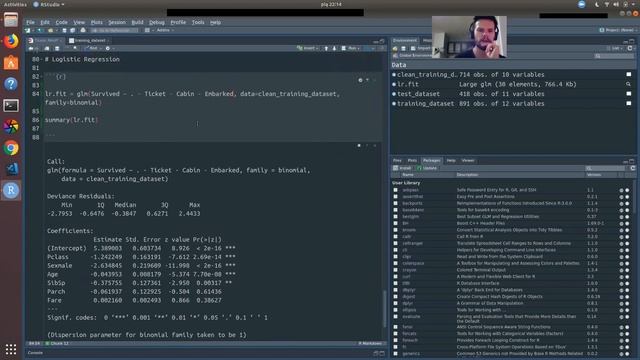
Task: Click the Packages search field
Action: (605, 168)
